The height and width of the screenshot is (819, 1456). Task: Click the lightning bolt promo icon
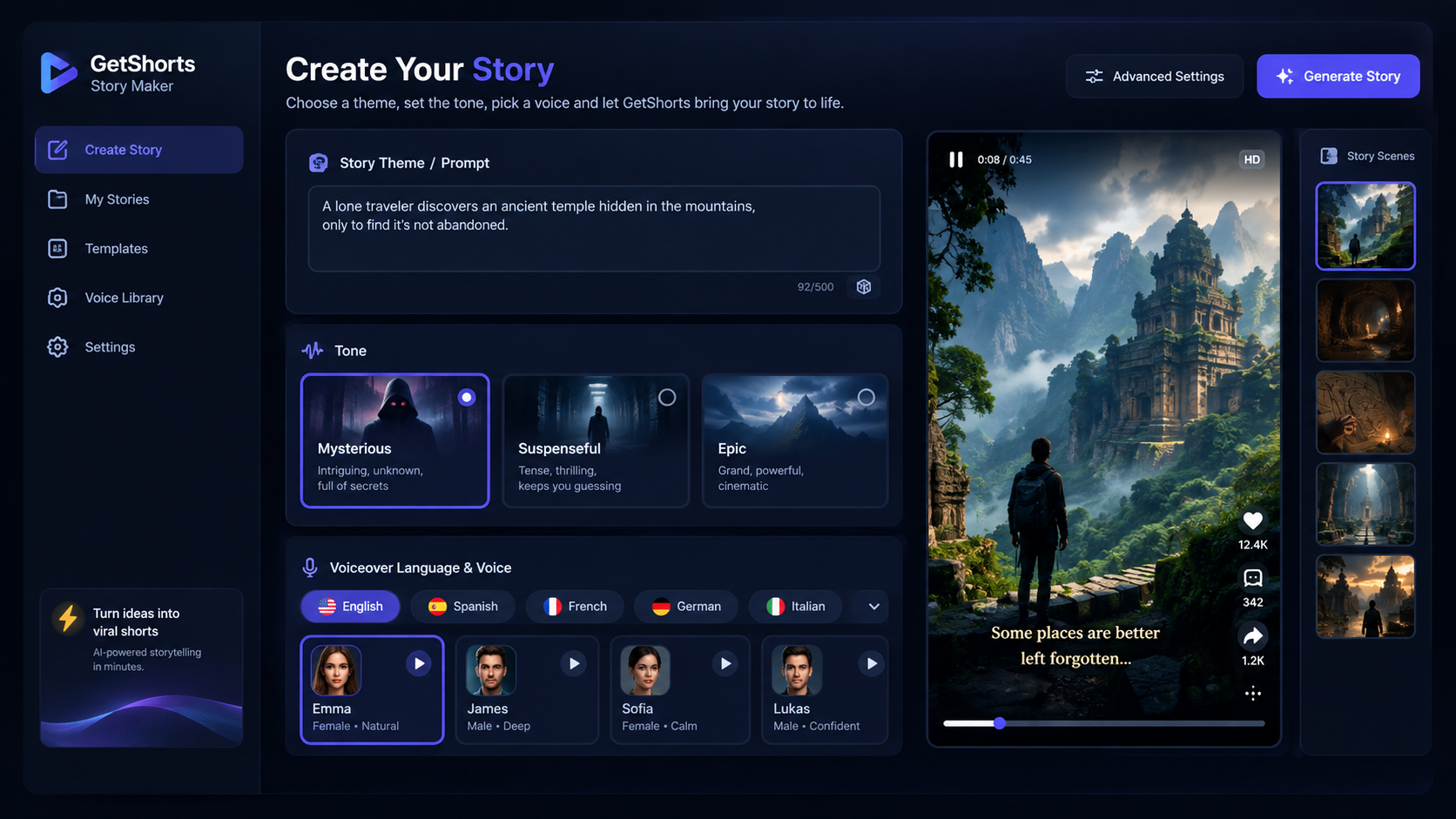[68, 617]
